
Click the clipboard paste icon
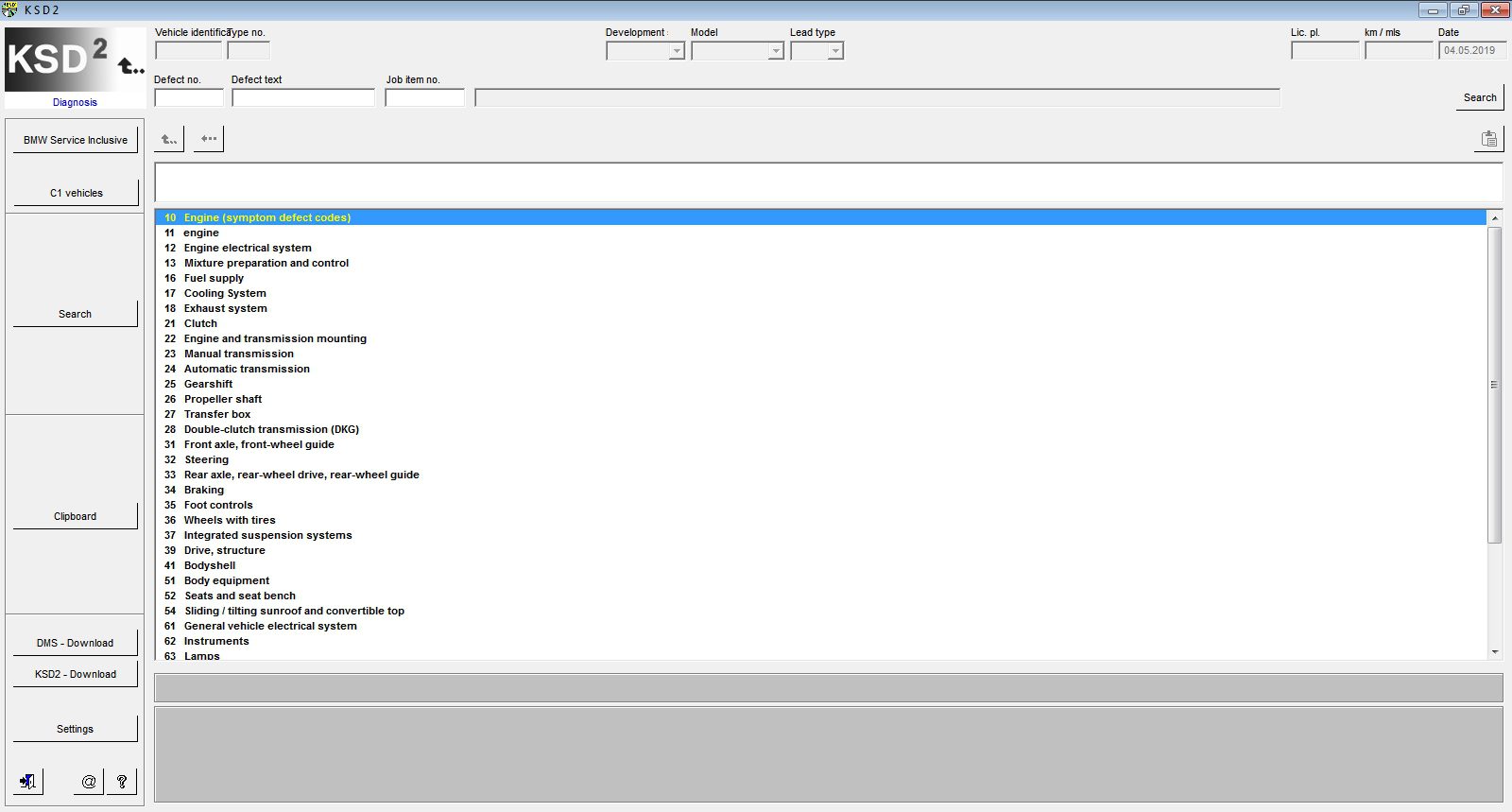coord(1488,139)
